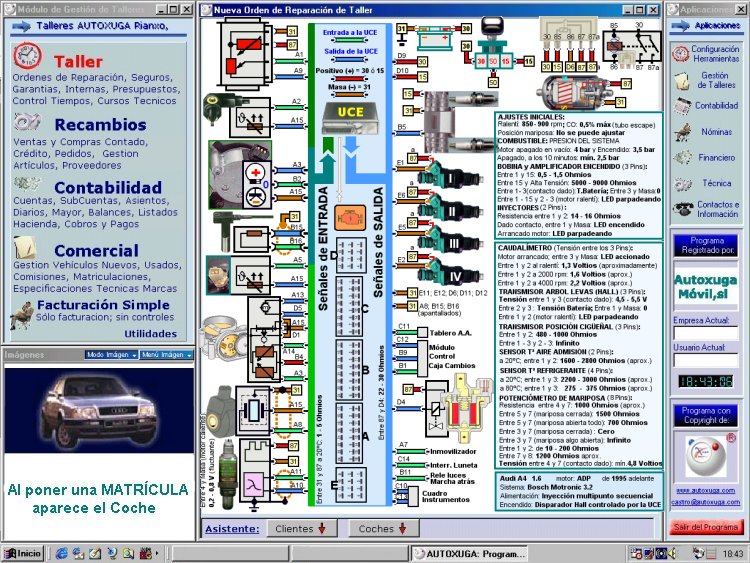The height and width of the screenshot is (563, 750).
Task: Click the digital clock display
Action: 706,381
